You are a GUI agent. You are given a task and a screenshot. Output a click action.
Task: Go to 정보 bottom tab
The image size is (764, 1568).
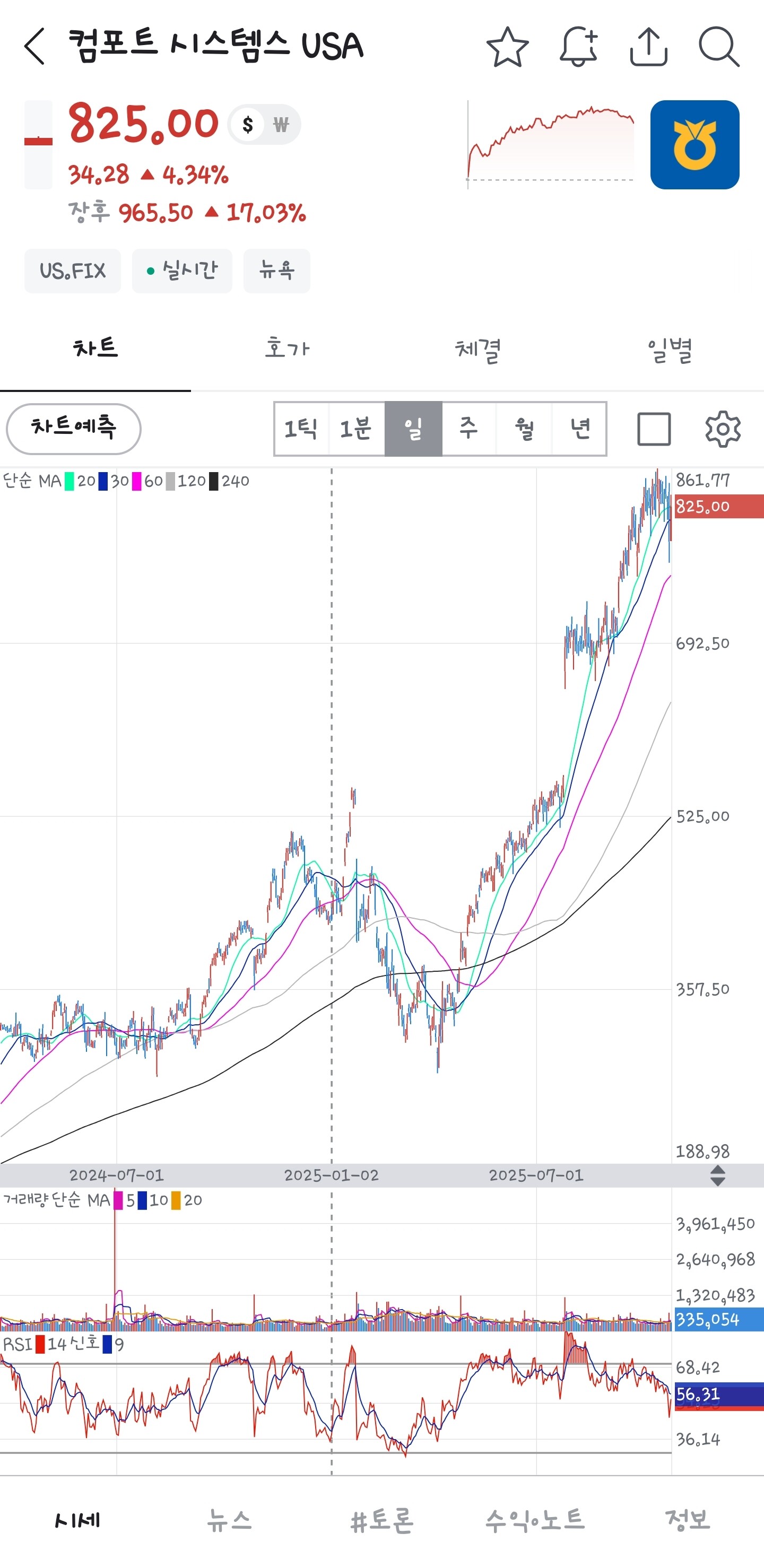click(x=688, y=1520)
